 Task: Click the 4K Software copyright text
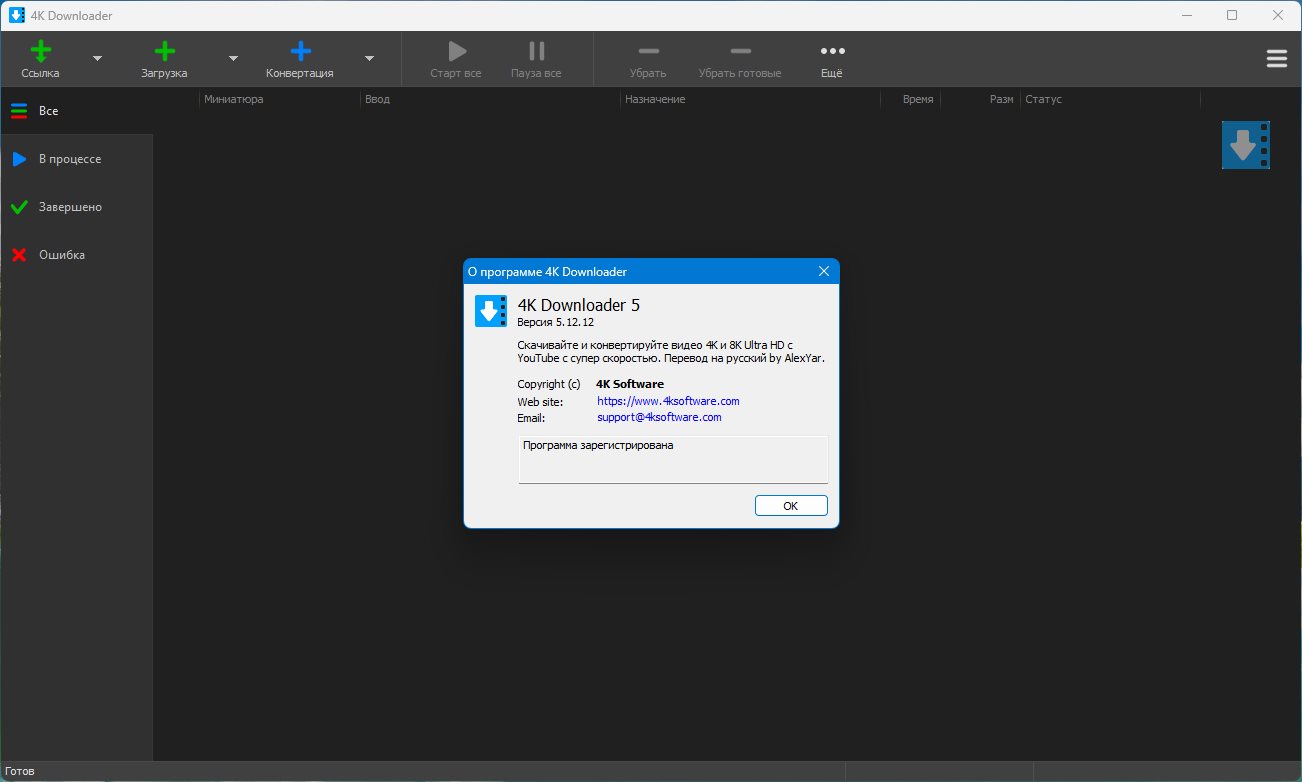point(630,384)
